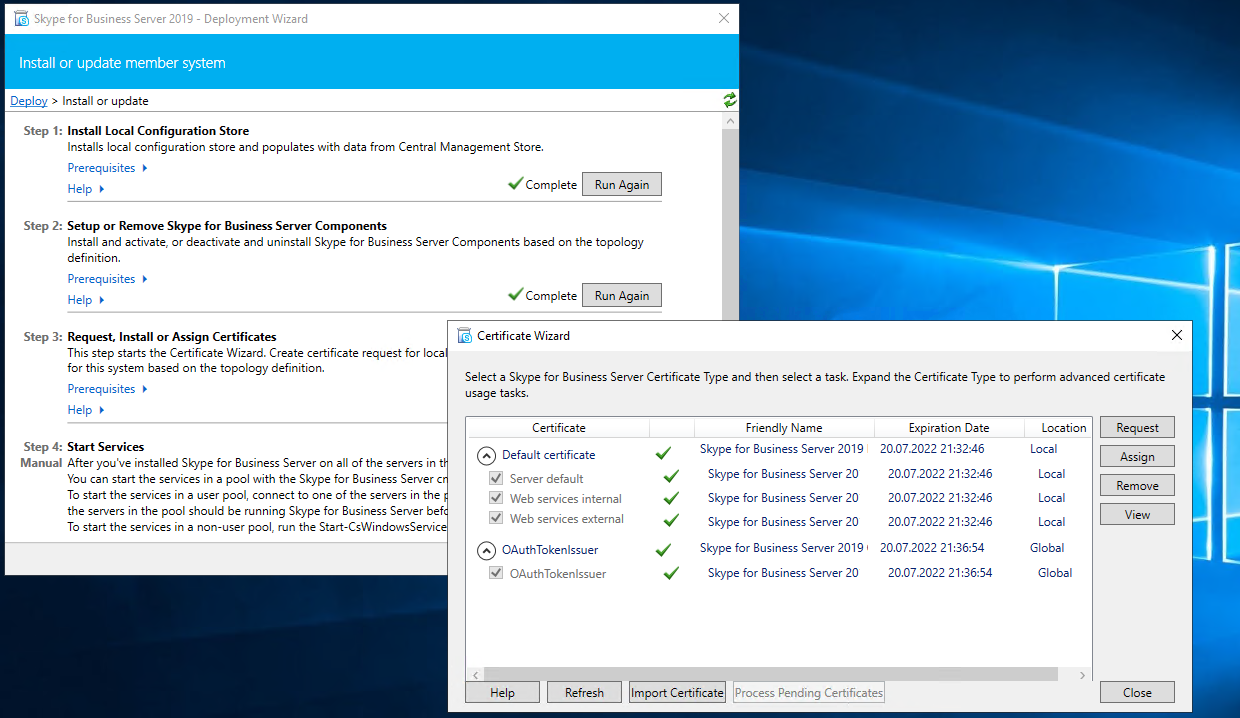
Task: Toggle the Web services internal checkbox
Action: tap(496, 499)
